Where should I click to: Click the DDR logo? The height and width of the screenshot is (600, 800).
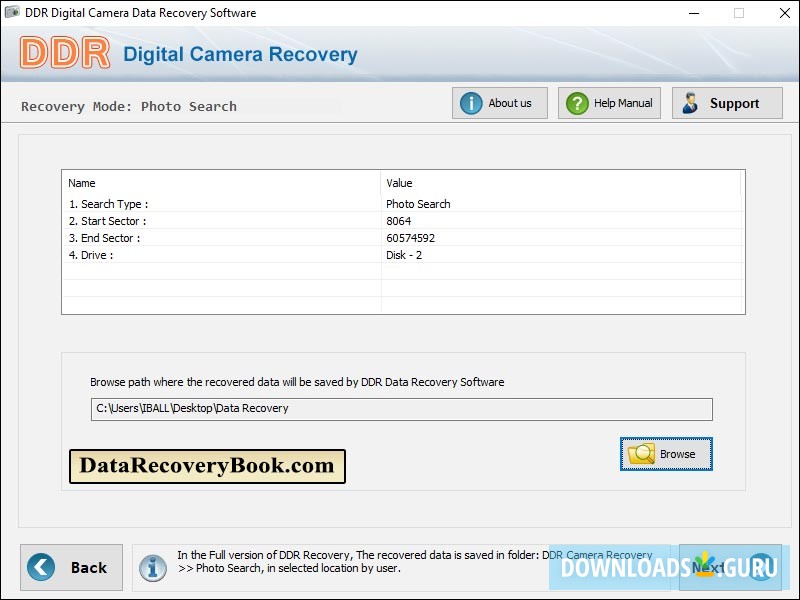[65, 52]
